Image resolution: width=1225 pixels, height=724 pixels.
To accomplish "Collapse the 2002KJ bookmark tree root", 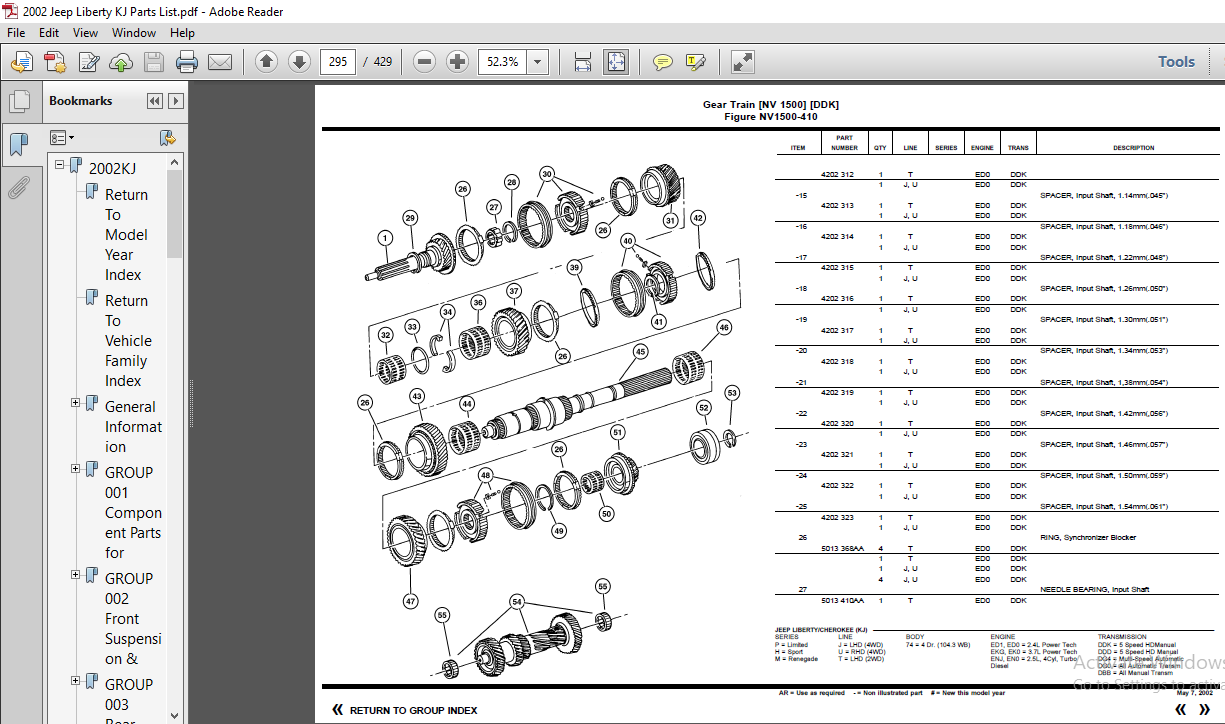I will point(59,164).
